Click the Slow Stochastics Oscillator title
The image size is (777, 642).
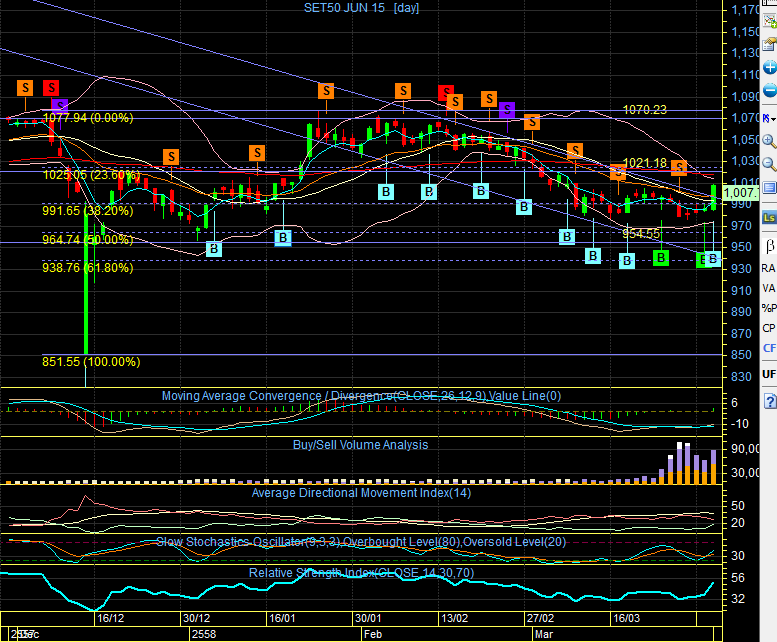[361, 542]
